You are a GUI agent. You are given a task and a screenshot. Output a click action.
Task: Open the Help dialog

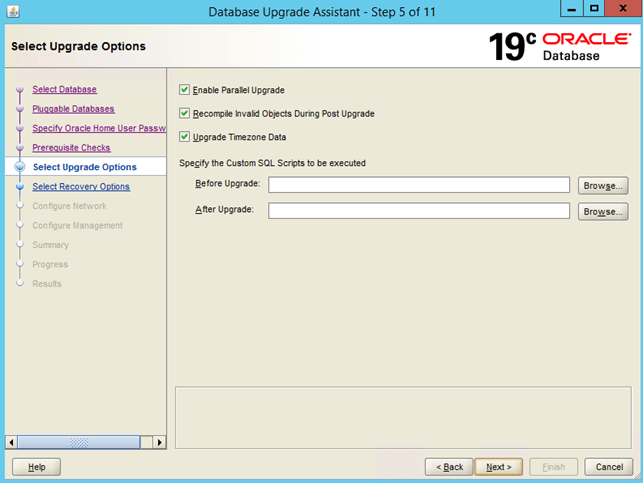[x=36, y=467]
